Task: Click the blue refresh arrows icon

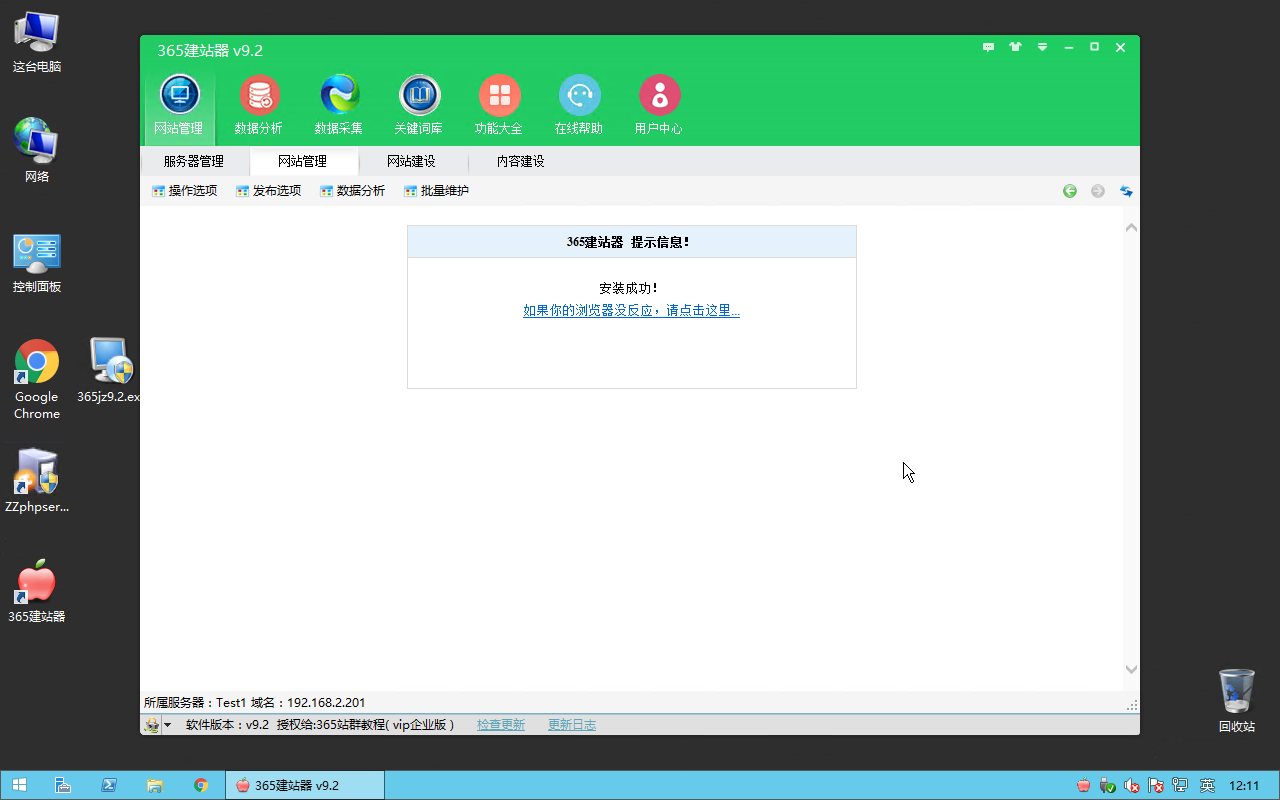Action: point(1126,191)
